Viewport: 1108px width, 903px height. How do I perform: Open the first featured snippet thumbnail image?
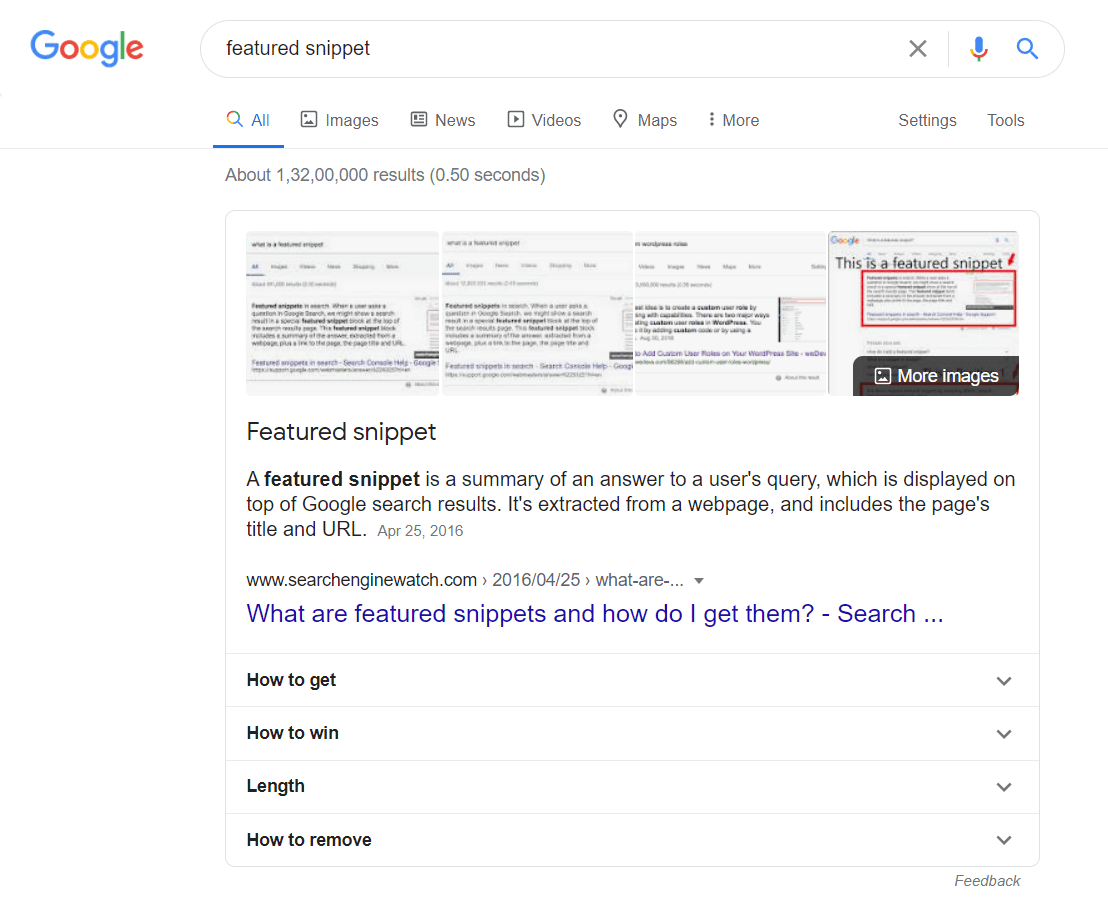coord(342,314)
